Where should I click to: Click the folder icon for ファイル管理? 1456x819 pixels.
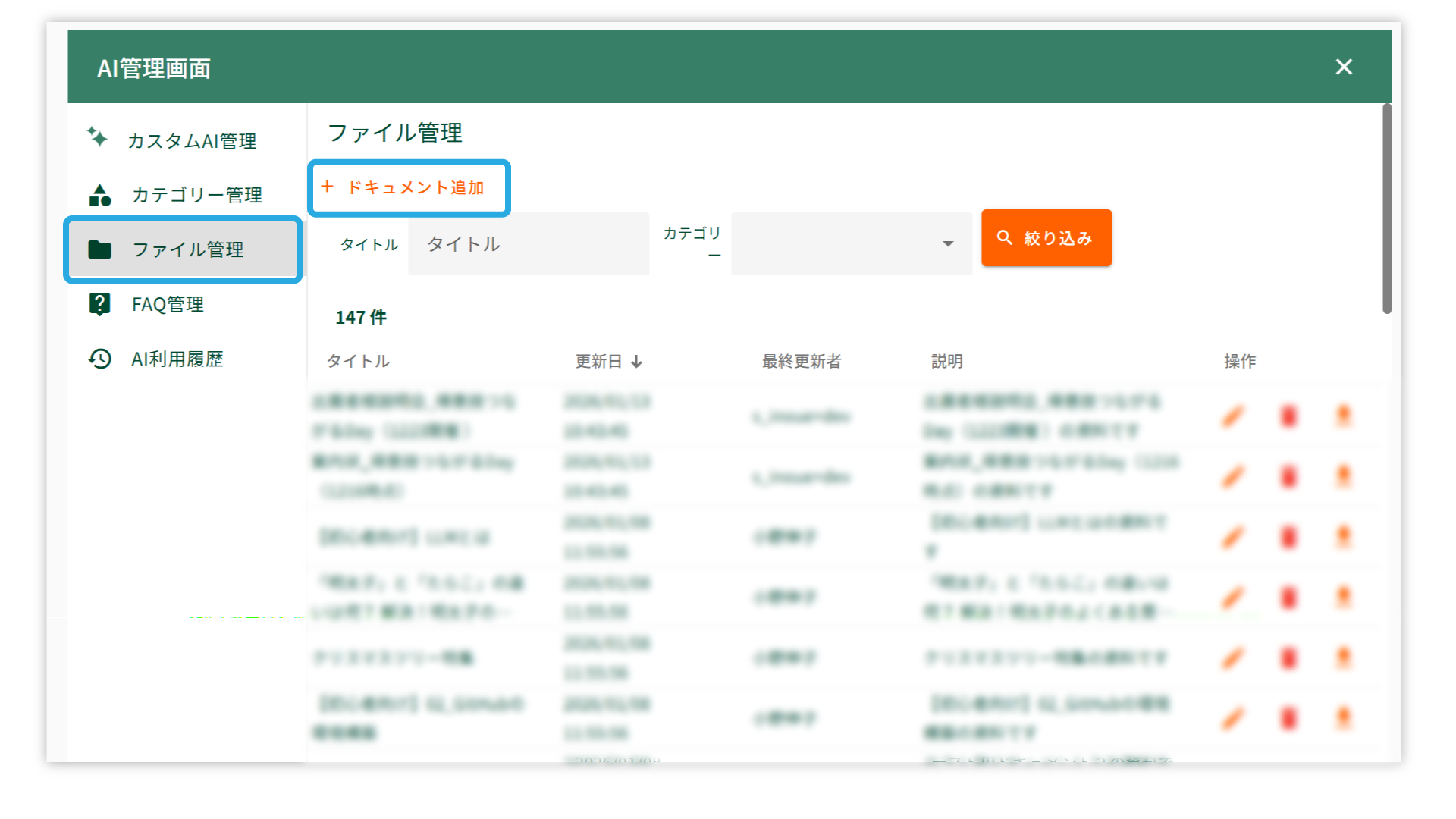(99, 249)
